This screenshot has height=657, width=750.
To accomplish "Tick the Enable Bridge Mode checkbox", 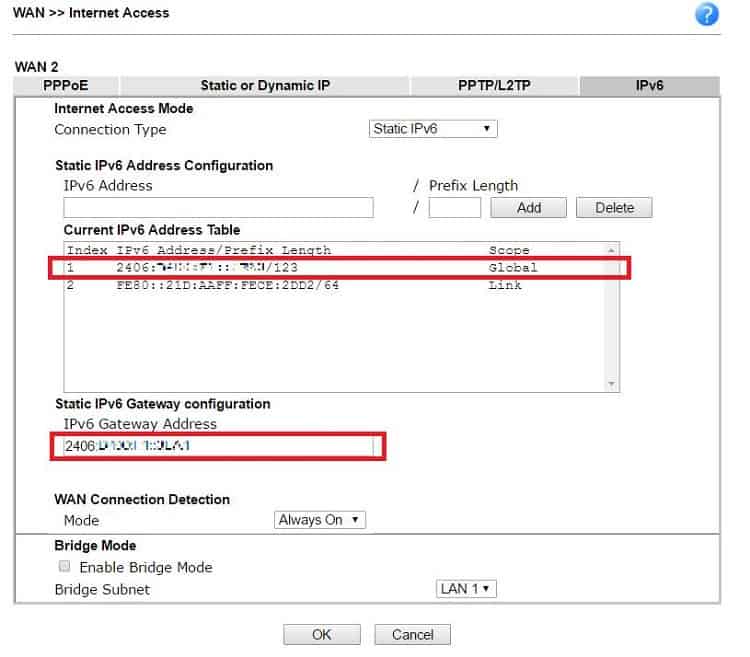I will [64, 566].
